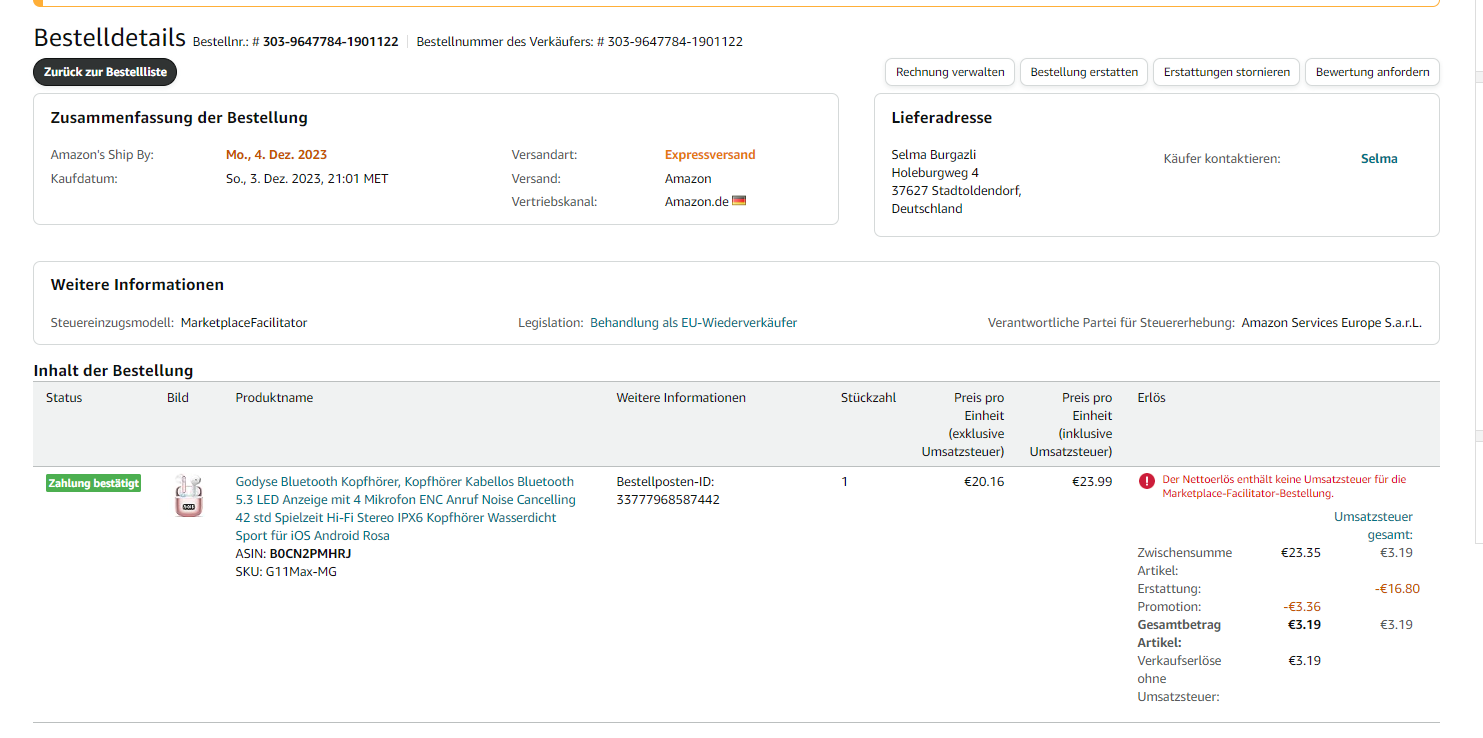Click the Expressversand shipping type text
1483x738 pixels.
coord(710,155)
